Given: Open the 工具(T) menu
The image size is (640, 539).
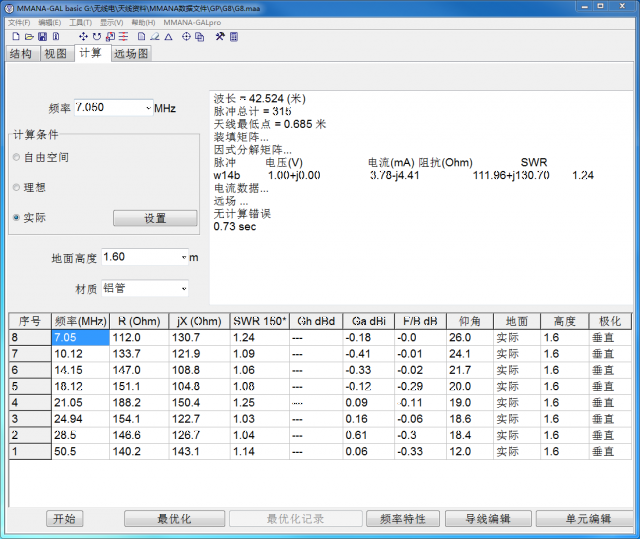Looking at the screenshot, I should (x=80, y=22).
